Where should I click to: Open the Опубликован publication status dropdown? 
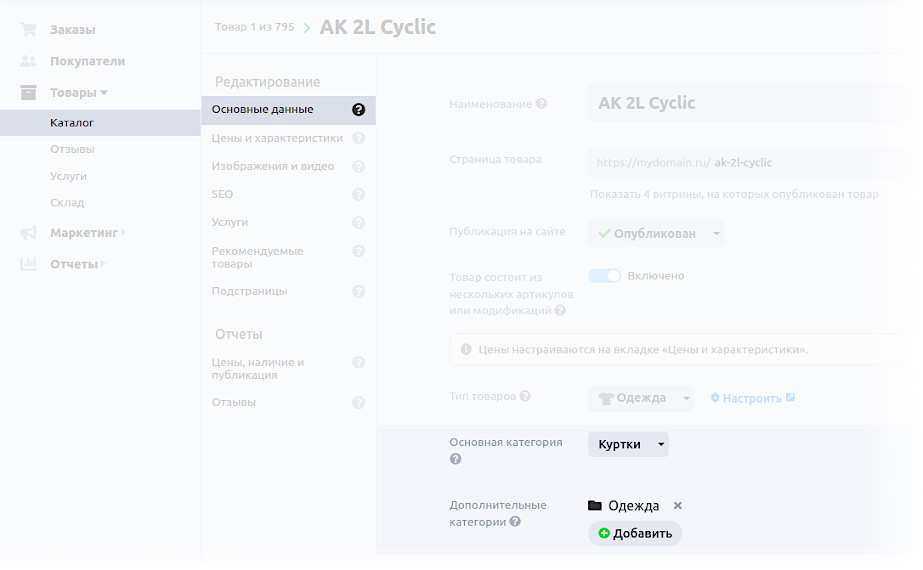tap(656, 233)
